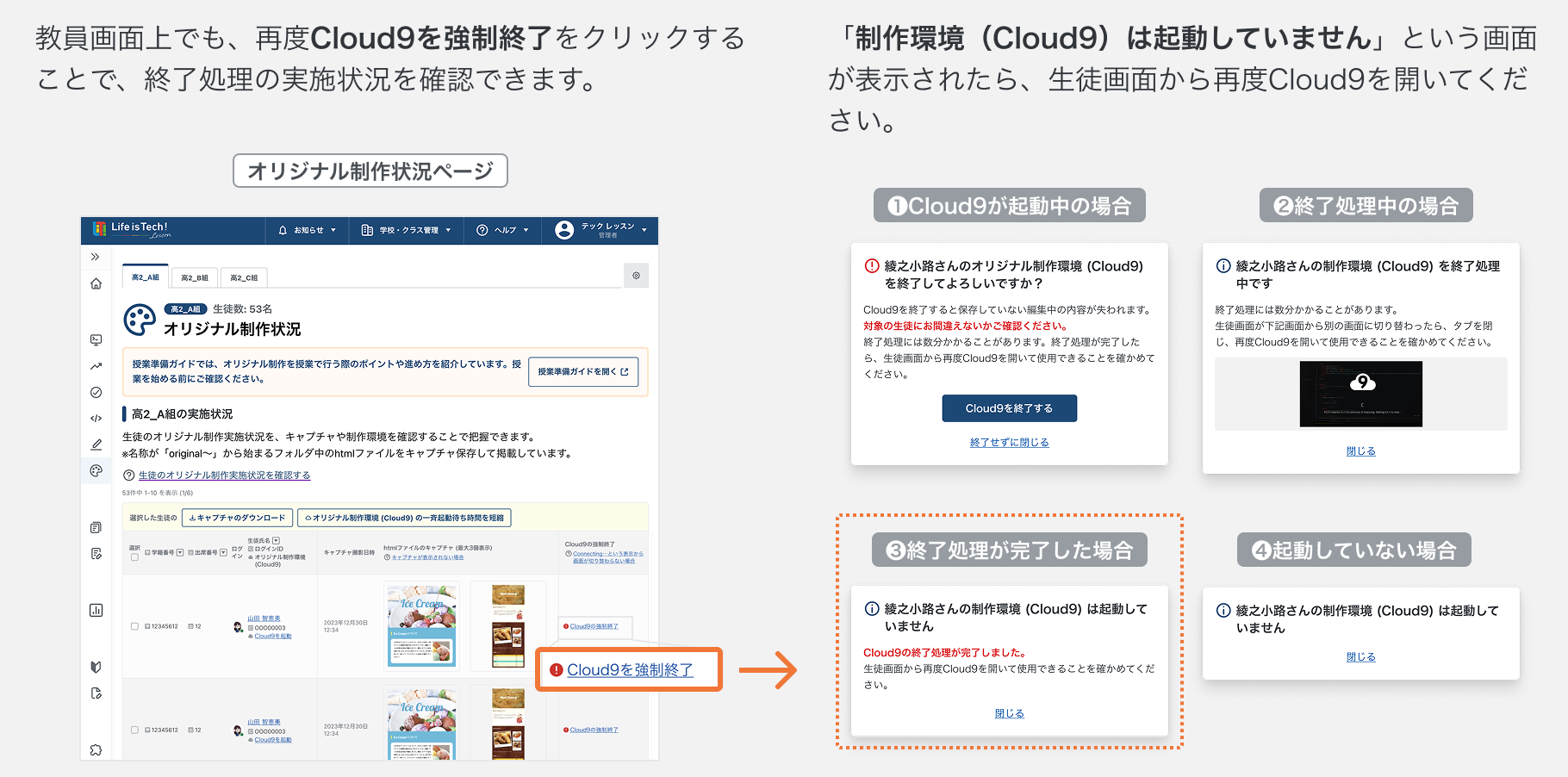This screenshot has width=1568, height=777.
Task: Click the 終了せずに閉じる link
Action: tap(1009, 442)
